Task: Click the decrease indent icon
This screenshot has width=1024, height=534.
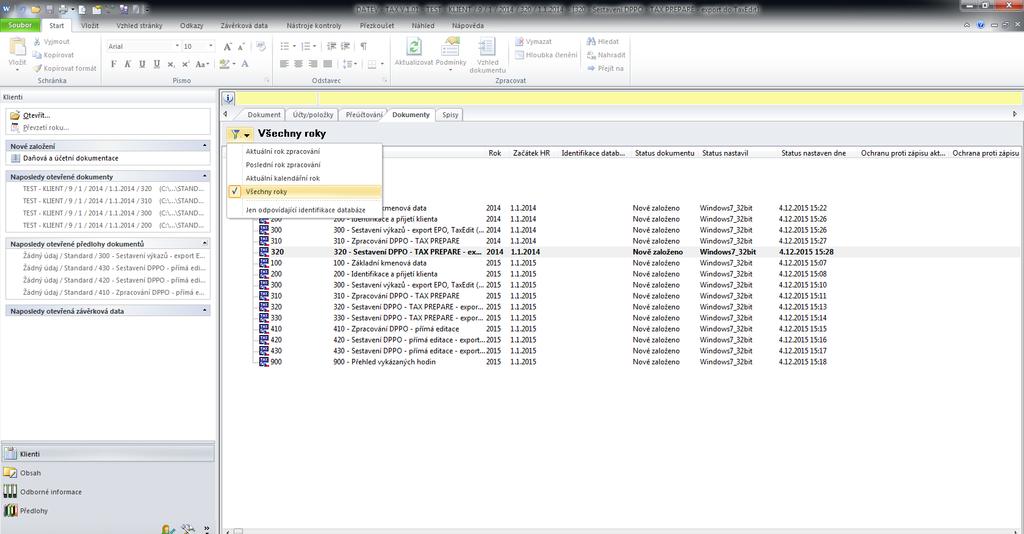Action: [x=331, y=46]
